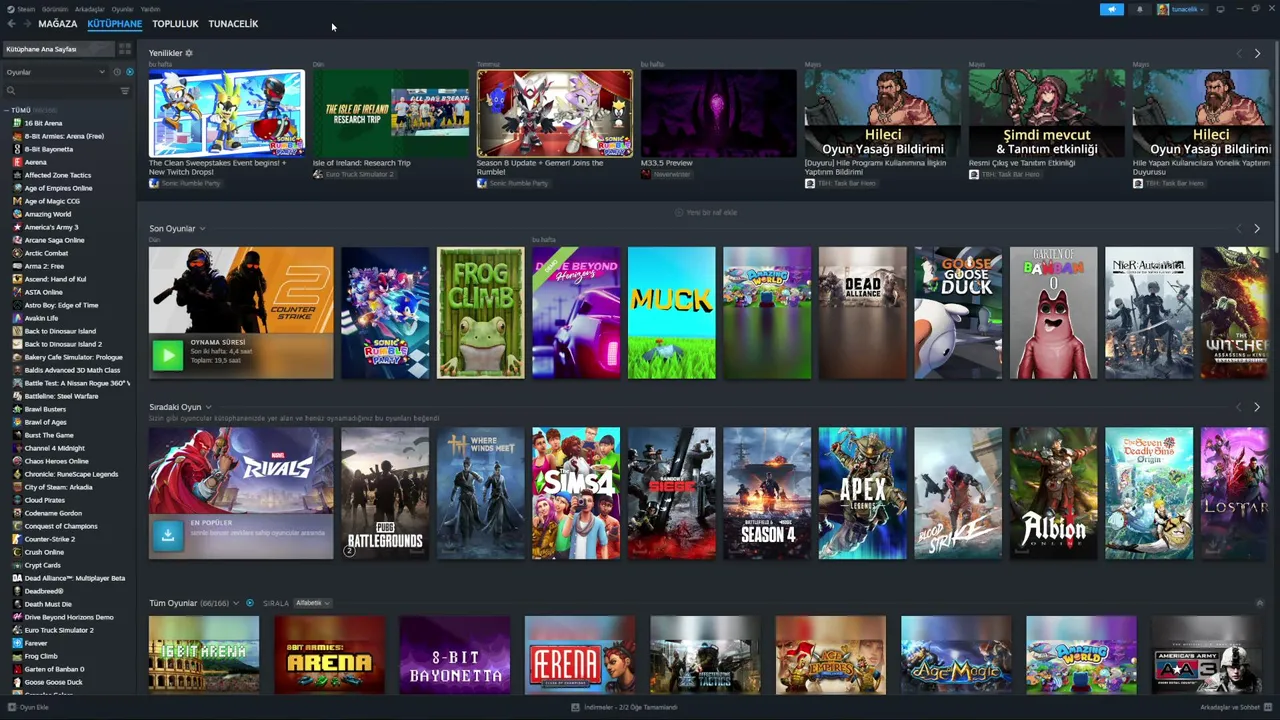The width and height of the screenshot is (1280, 720).
Task: Open the notifications bell
Action: (x=1139, y=9)
